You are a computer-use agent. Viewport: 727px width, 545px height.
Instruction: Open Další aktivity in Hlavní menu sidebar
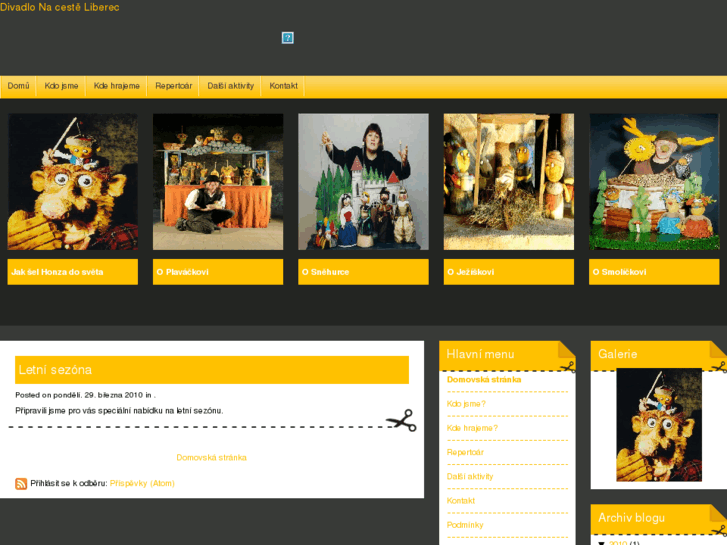click(470, 476)
